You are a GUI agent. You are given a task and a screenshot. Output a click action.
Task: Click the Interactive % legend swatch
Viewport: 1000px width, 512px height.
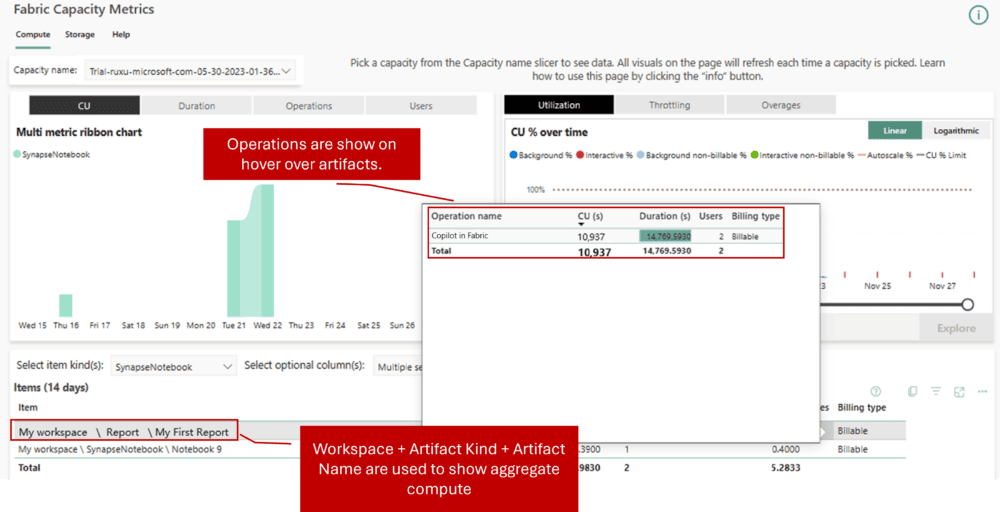pos(579,155)
